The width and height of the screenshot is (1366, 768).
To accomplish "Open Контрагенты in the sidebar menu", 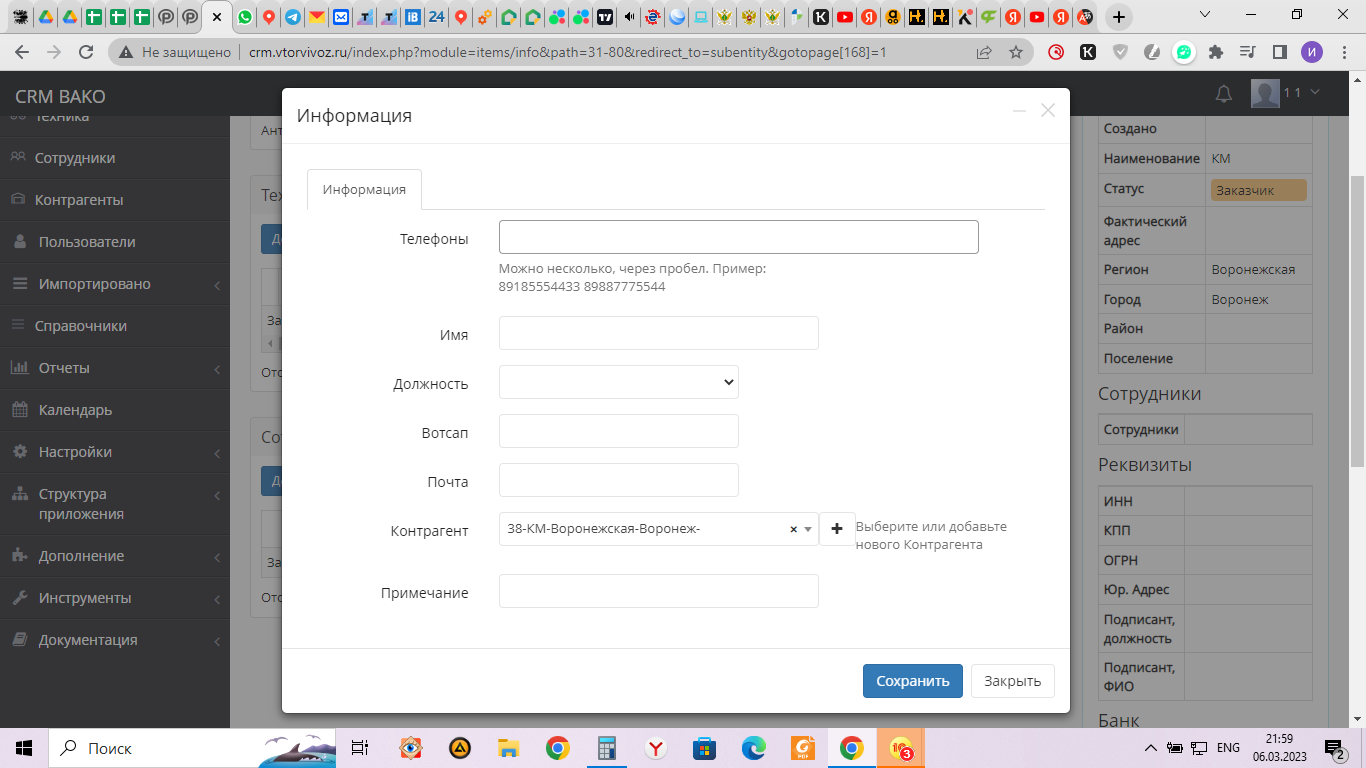I will point(79,200).
